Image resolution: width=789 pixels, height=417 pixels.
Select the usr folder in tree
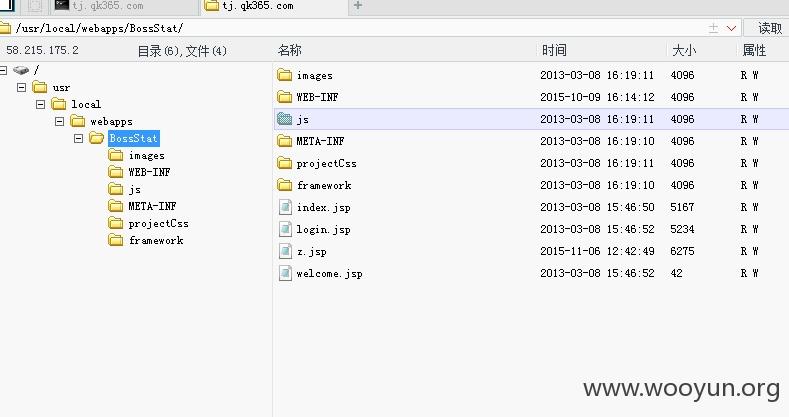pyautogui.click(x=61, y=88)
